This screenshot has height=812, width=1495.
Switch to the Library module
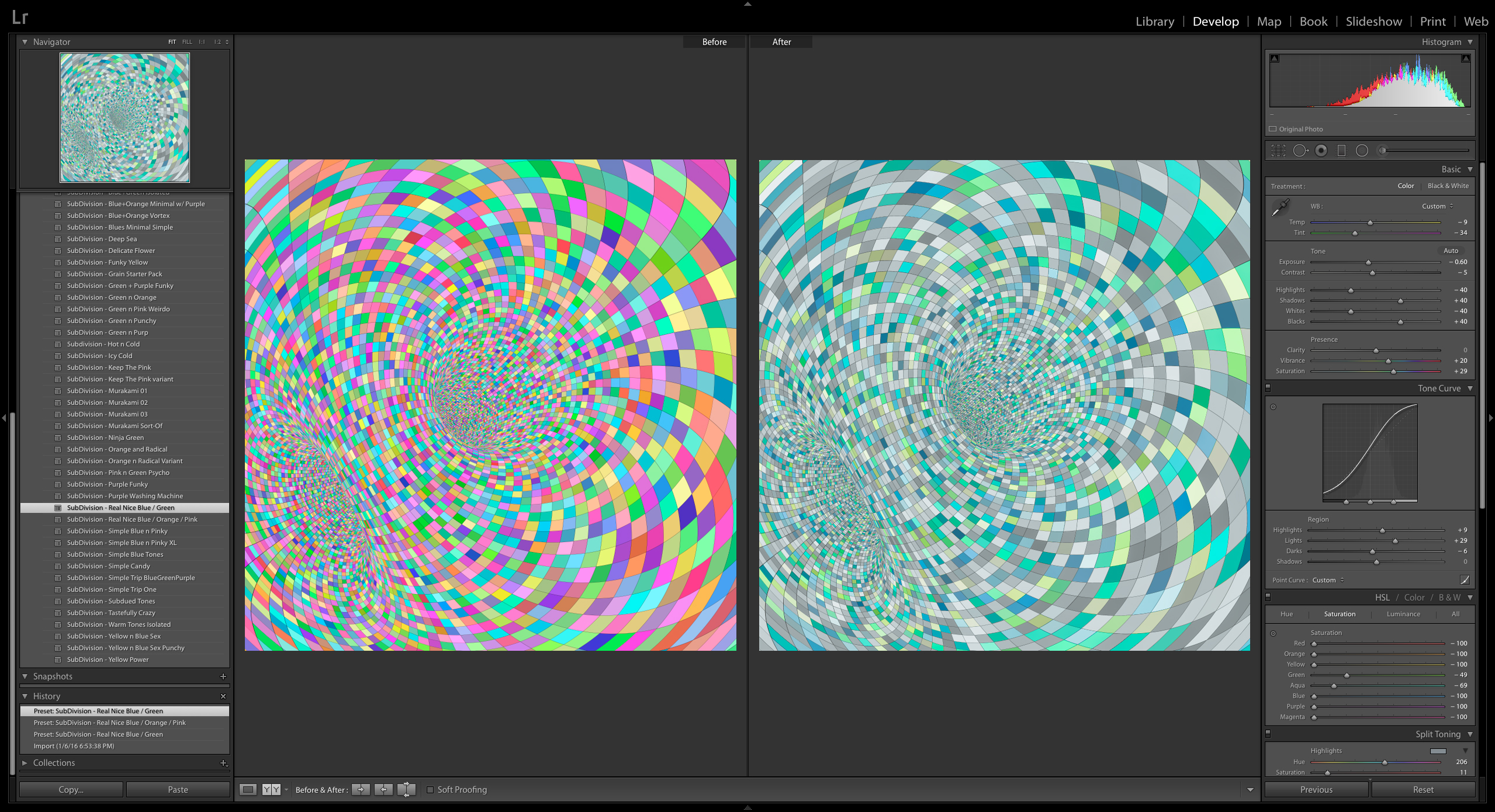1154,22
